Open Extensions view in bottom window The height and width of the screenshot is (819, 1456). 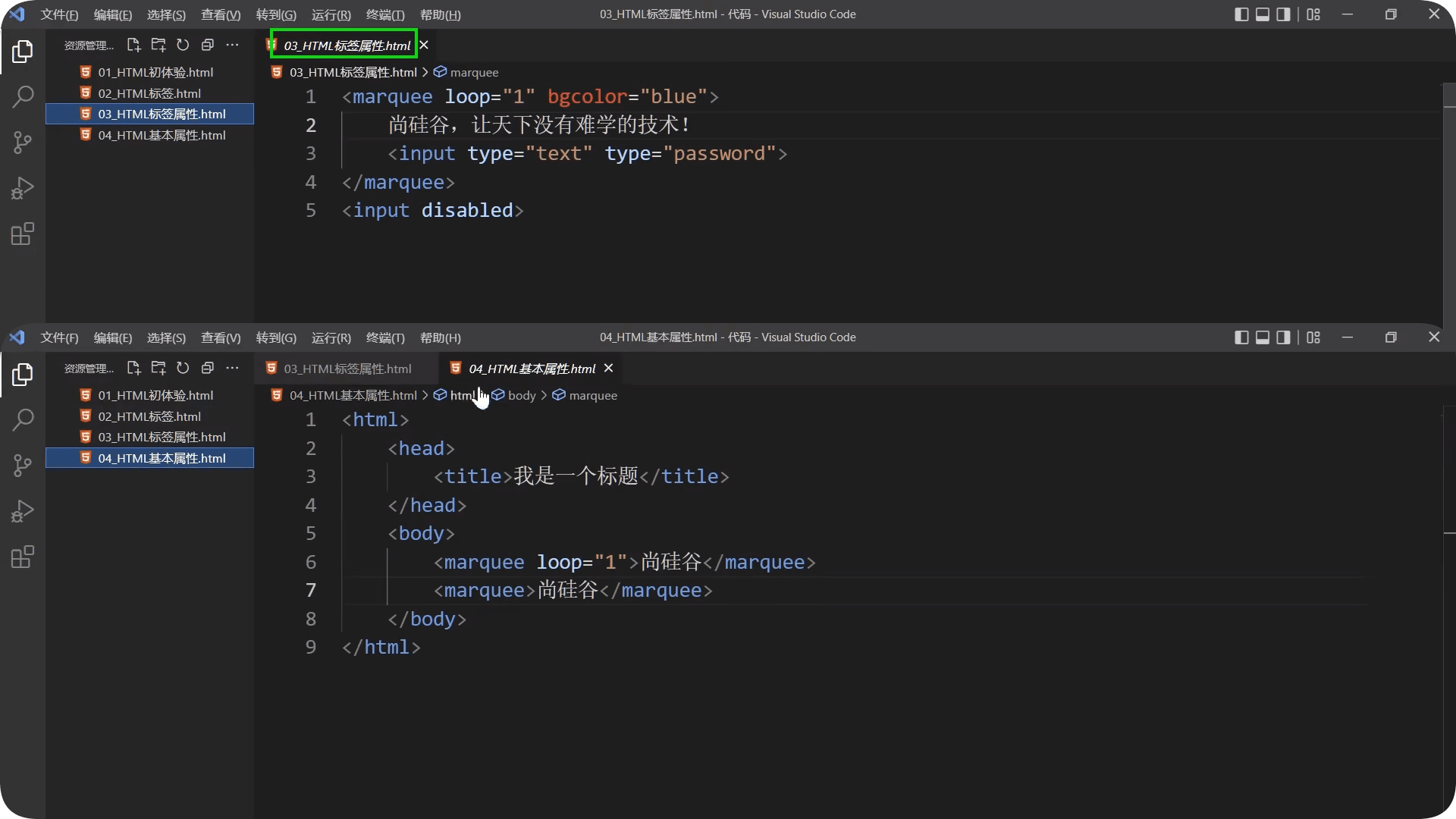coord(23,557)
